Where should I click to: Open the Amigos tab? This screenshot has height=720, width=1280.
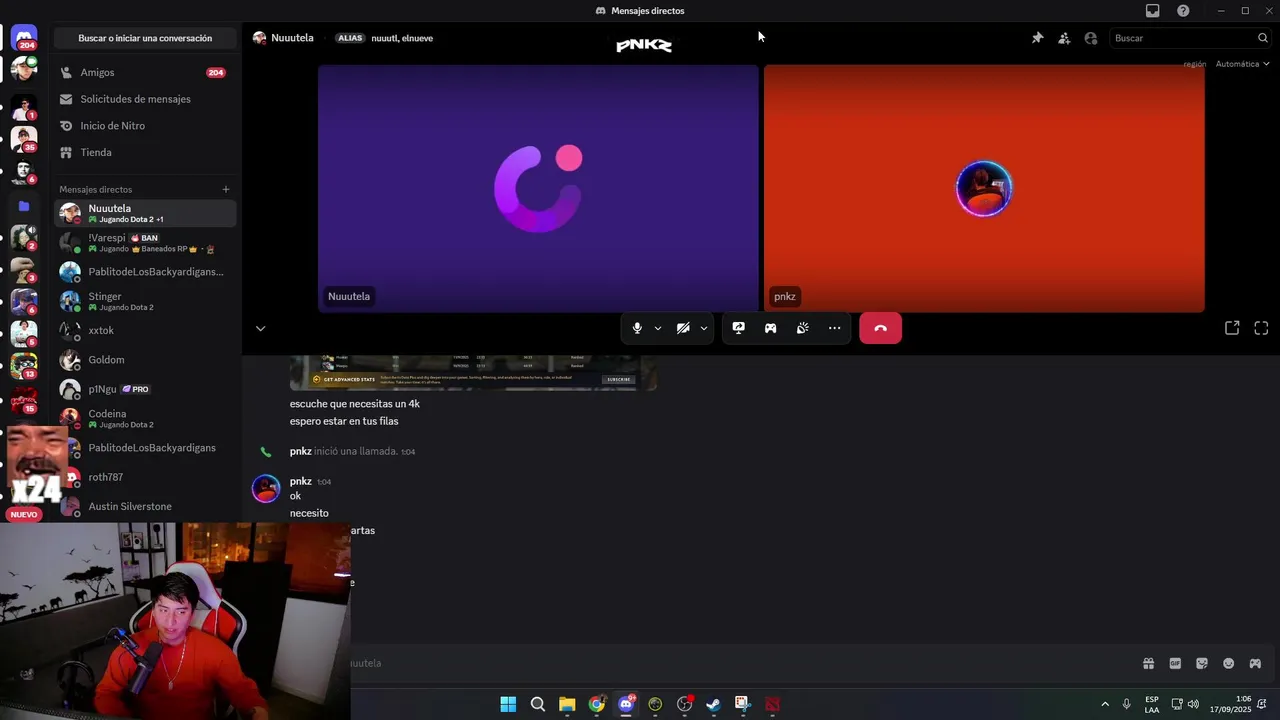coord(145,73)
